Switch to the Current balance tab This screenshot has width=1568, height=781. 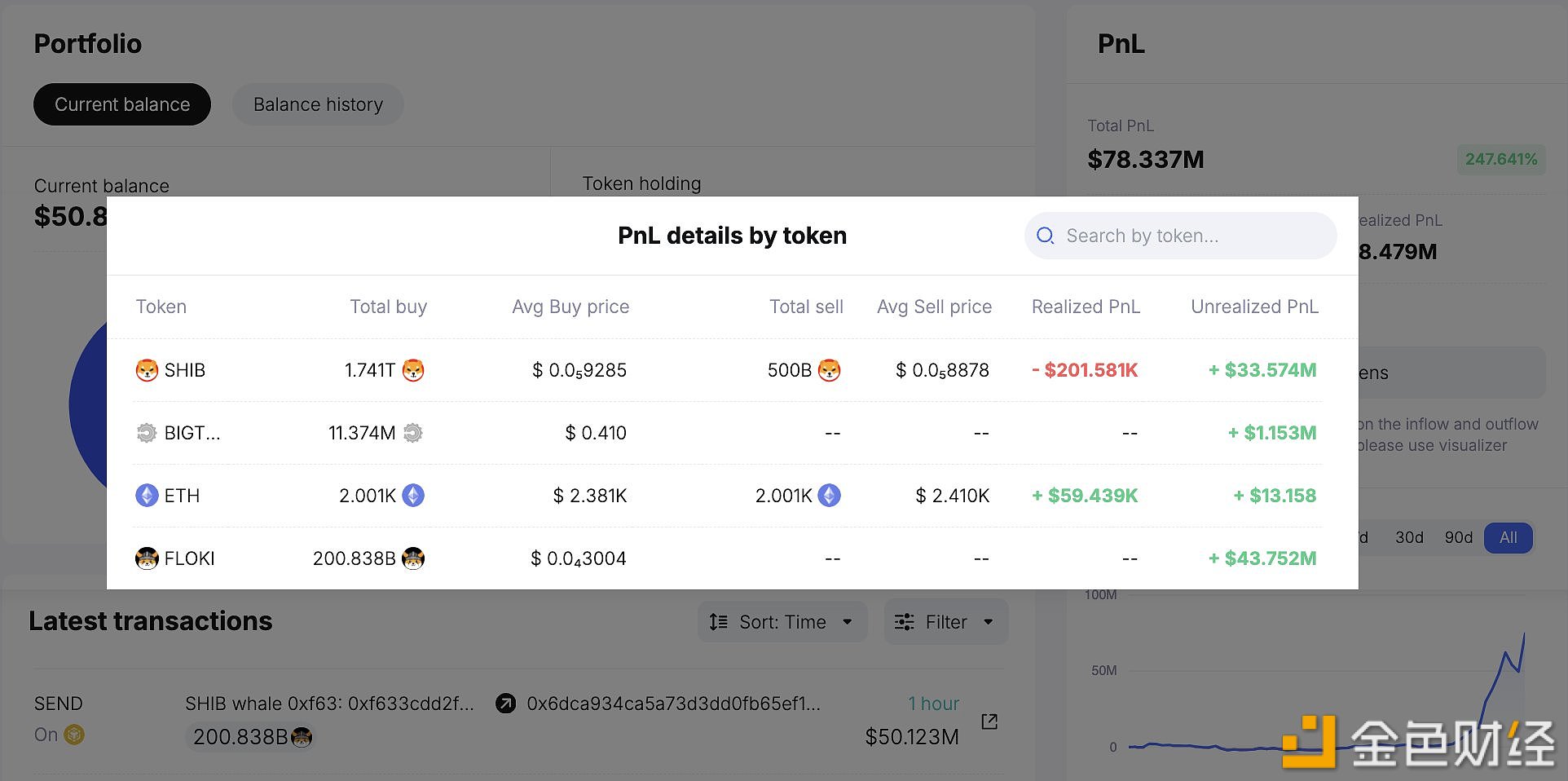click(x=122, y=104)
